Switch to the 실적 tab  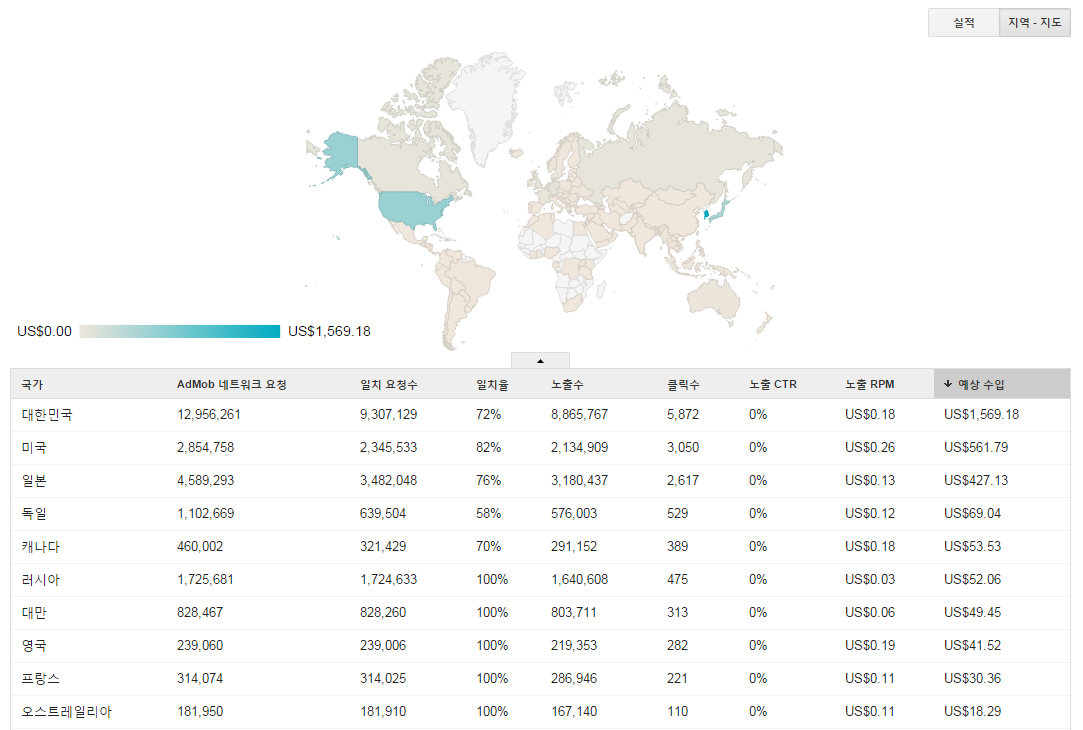click(964, 23)
